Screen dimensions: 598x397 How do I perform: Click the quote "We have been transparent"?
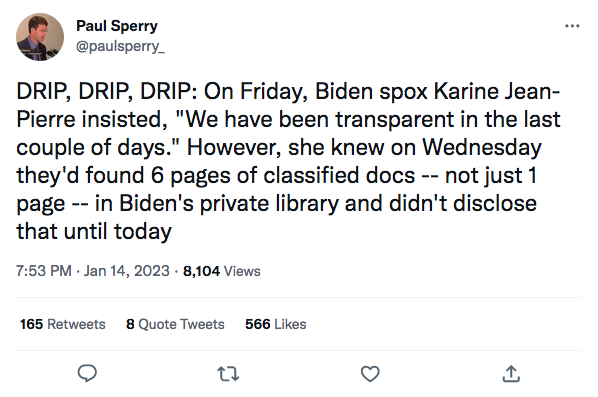click(x=316, y=119)
